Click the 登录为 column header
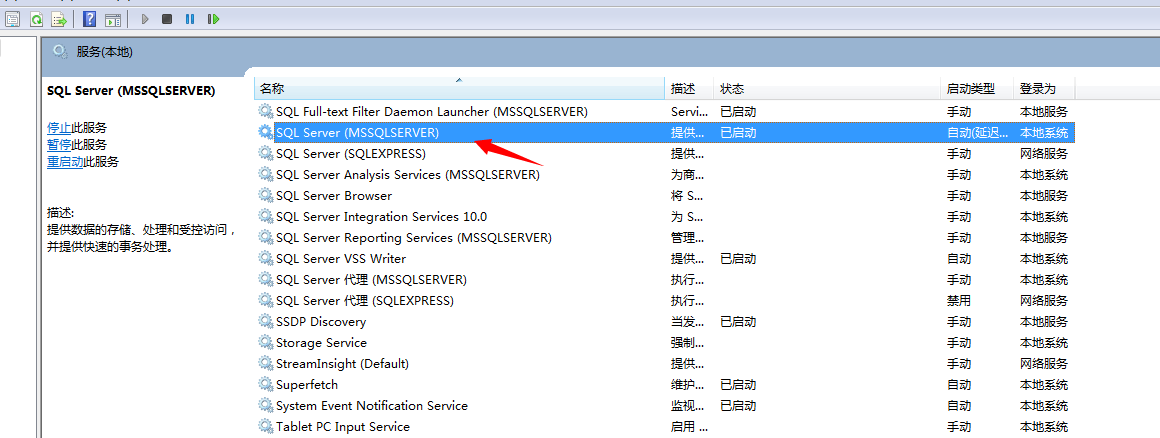The height and width of the screenshot is (438, 1160). 1037,89
